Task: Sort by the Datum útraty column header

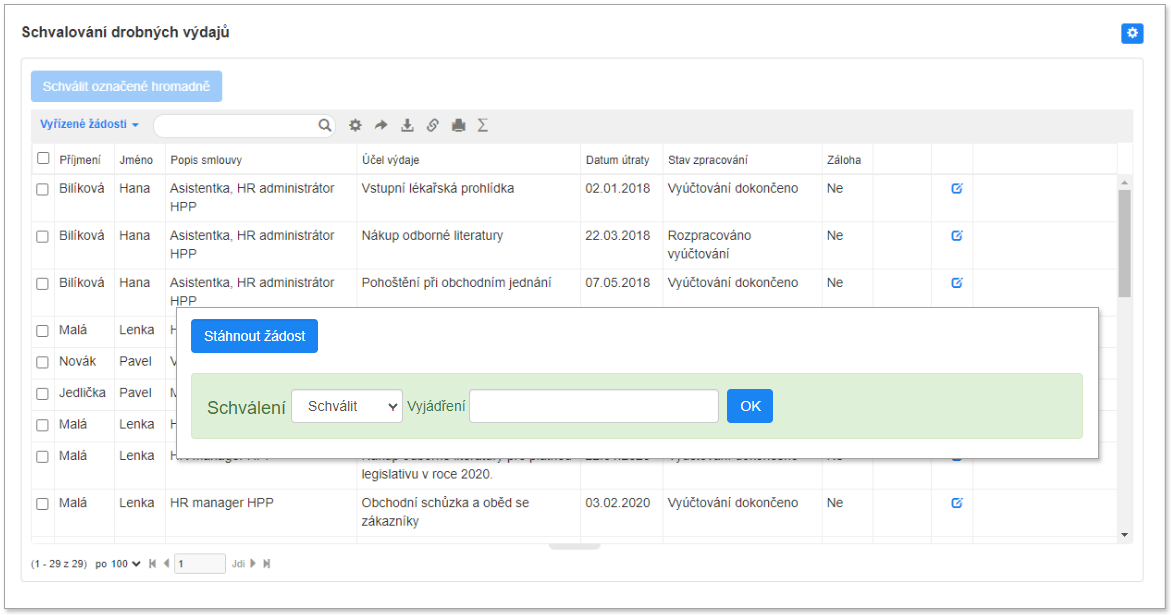Action: tap(617, 160)
